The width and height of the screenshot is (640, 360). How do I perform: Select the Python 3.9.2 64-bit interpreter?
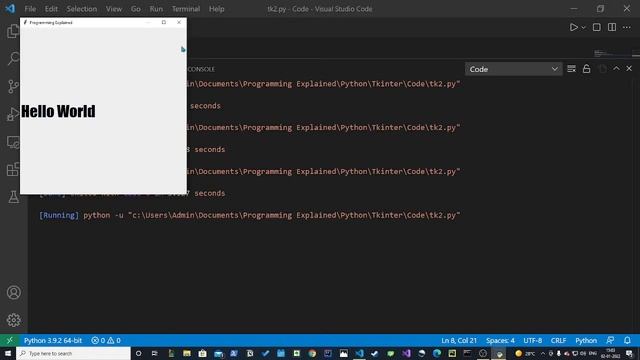click(53, 340)
